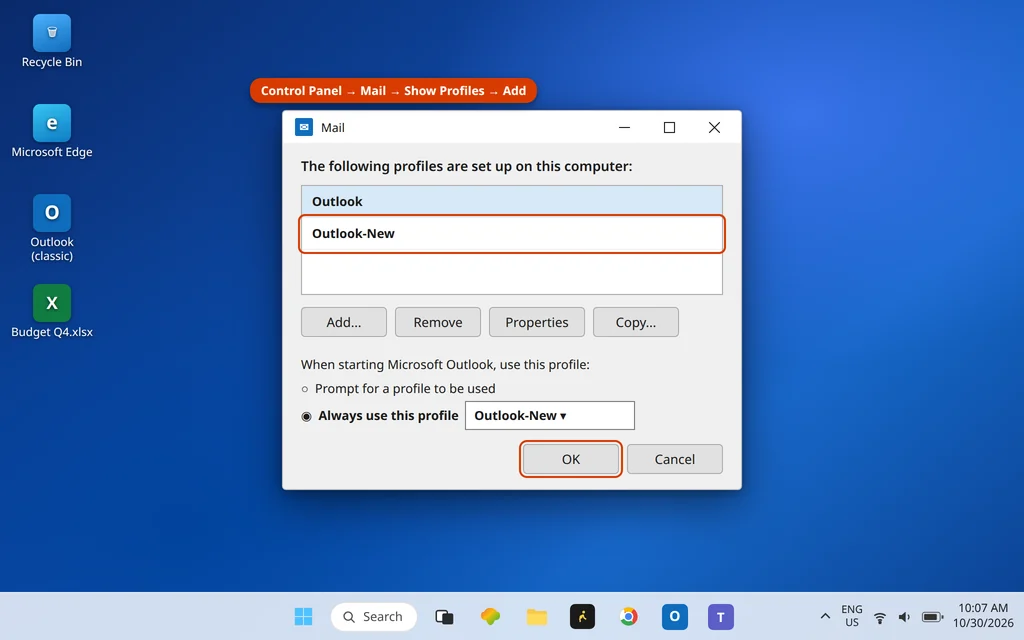The width and height of the screenshot is (1024, 640).
Task: Cancel the Mail dialog
Action: 675,459
